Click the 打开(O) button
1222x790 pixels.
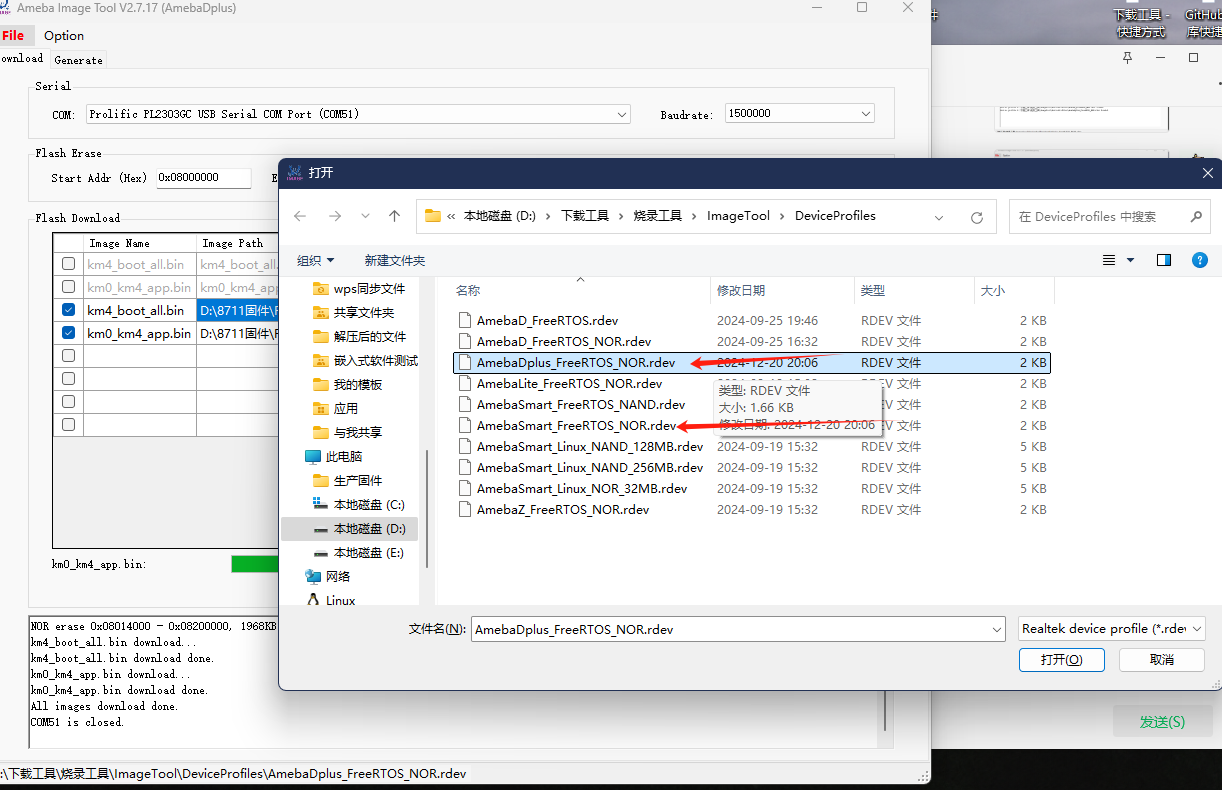click(1061, 659)
